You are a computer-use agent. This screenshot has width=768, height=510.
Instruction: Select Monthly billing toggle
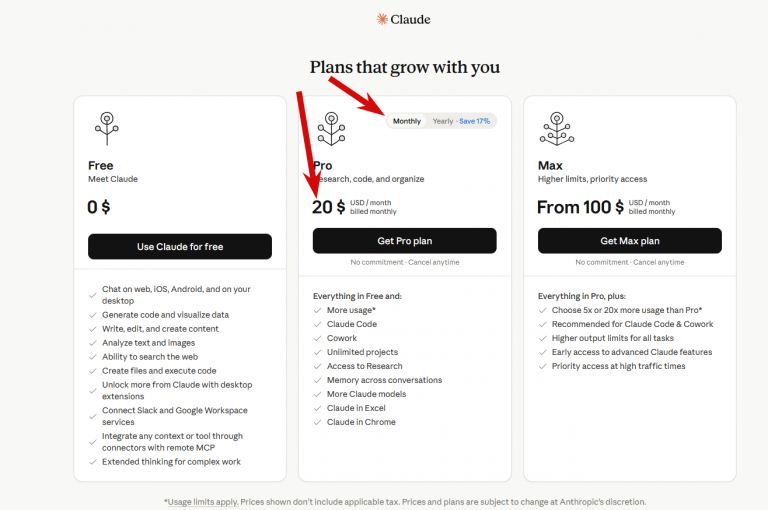click(407, 121)
